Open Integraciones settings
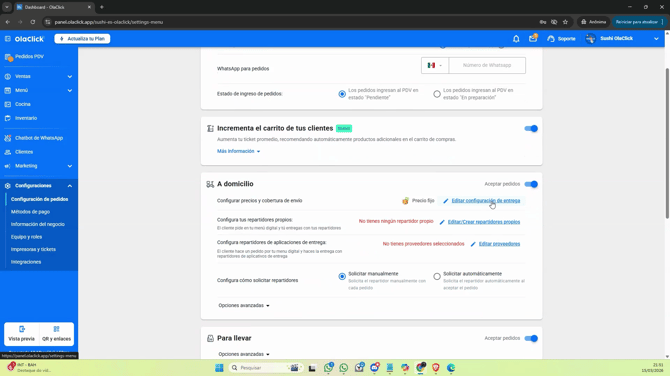This screenshot has height=376, width=670. point(26,262)
